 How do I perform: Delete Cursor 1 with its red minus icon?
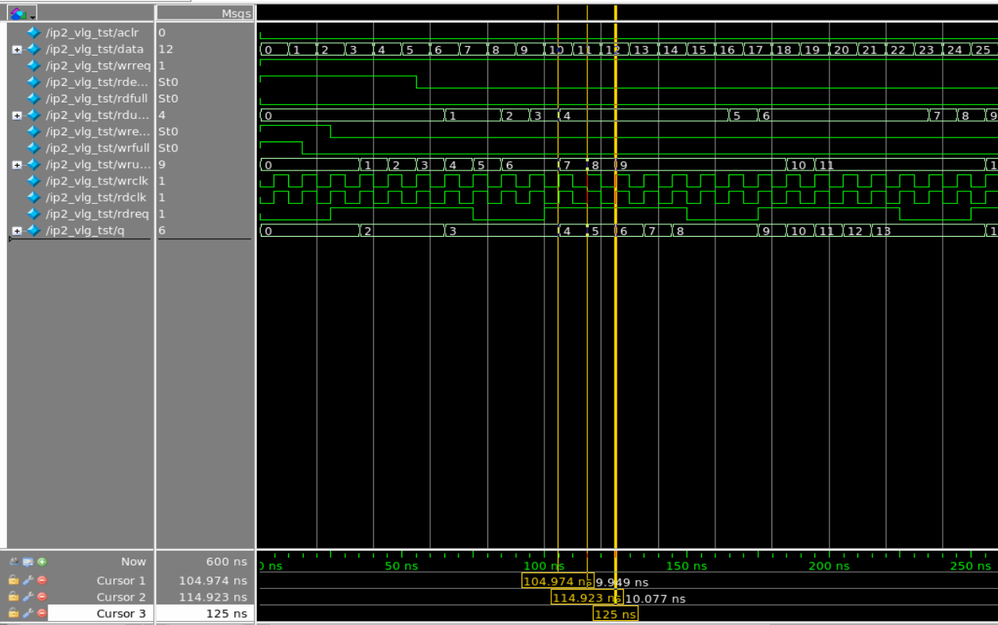tap(42, 580)
